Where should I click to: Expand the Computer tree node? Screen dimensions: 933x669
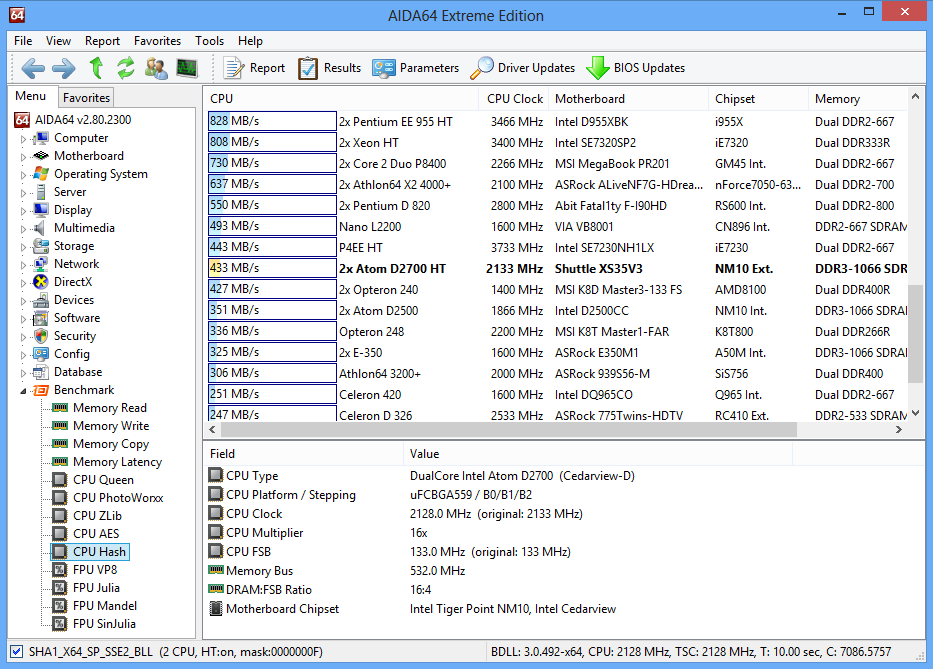[x=23, y=139]
